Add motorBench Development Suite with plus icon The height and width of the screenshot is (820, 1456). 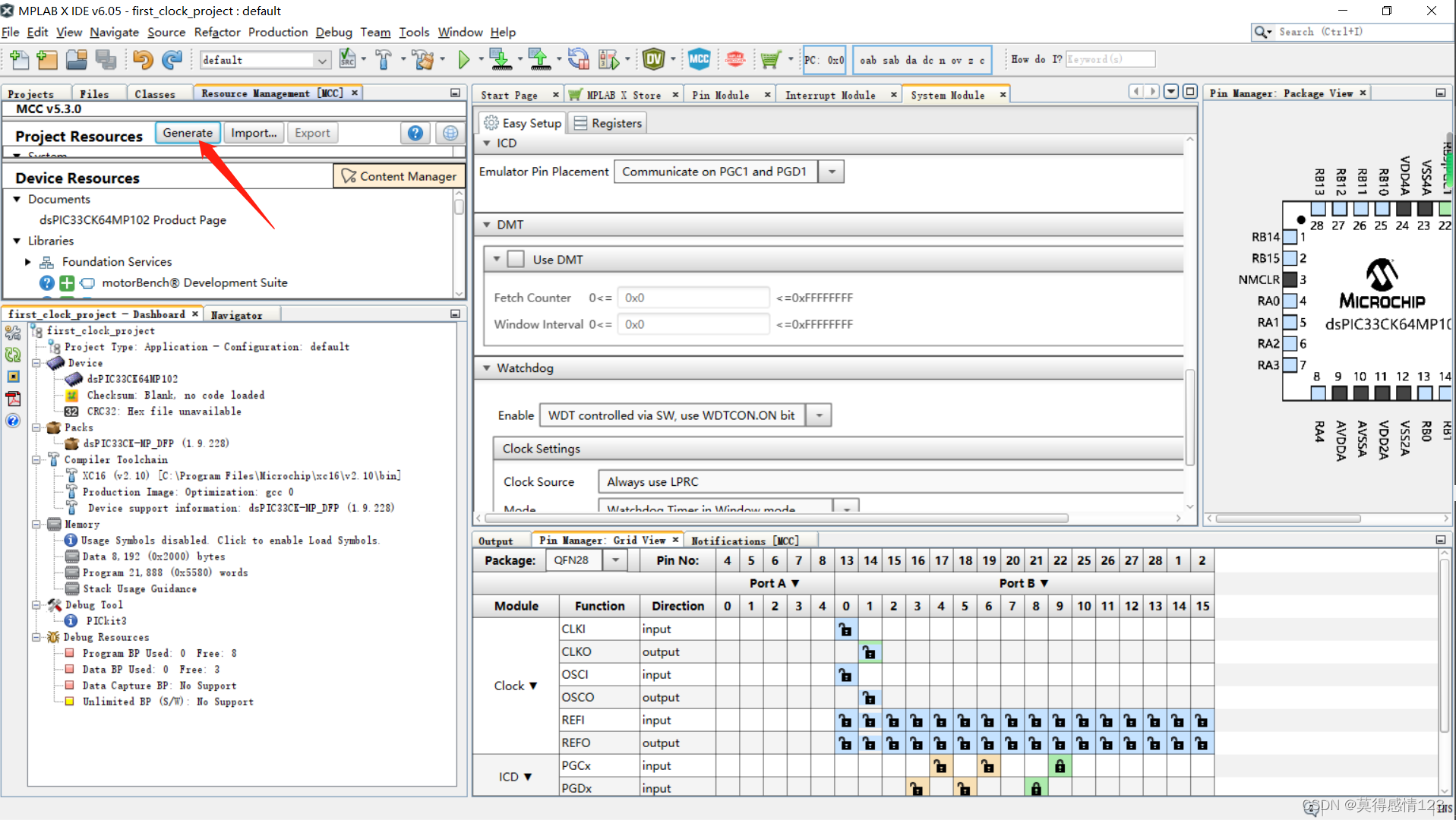[67, 283]
